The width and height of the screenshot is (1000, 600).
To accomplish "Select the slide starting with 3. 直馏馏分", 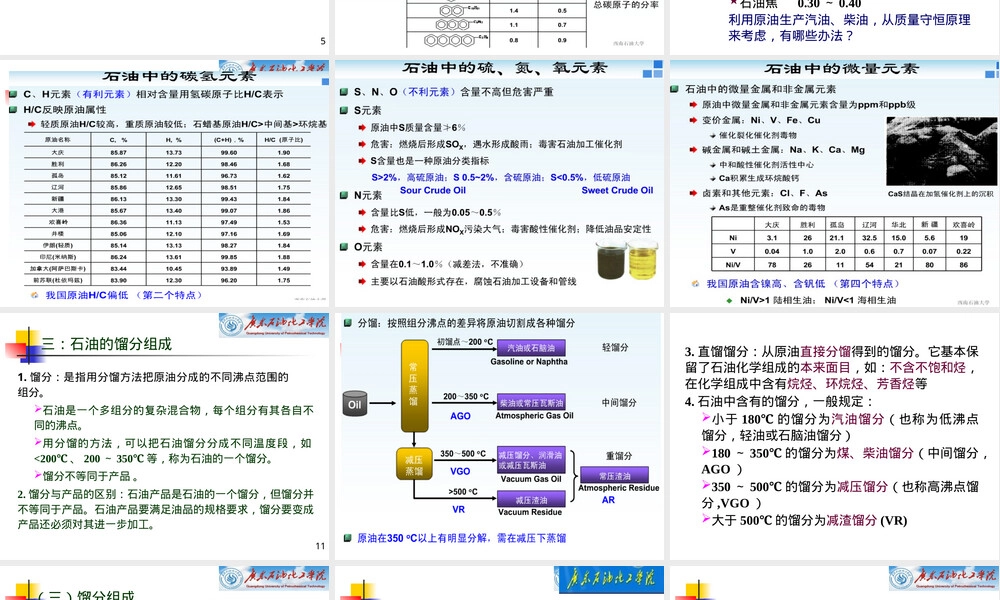I will click(835, 435).
